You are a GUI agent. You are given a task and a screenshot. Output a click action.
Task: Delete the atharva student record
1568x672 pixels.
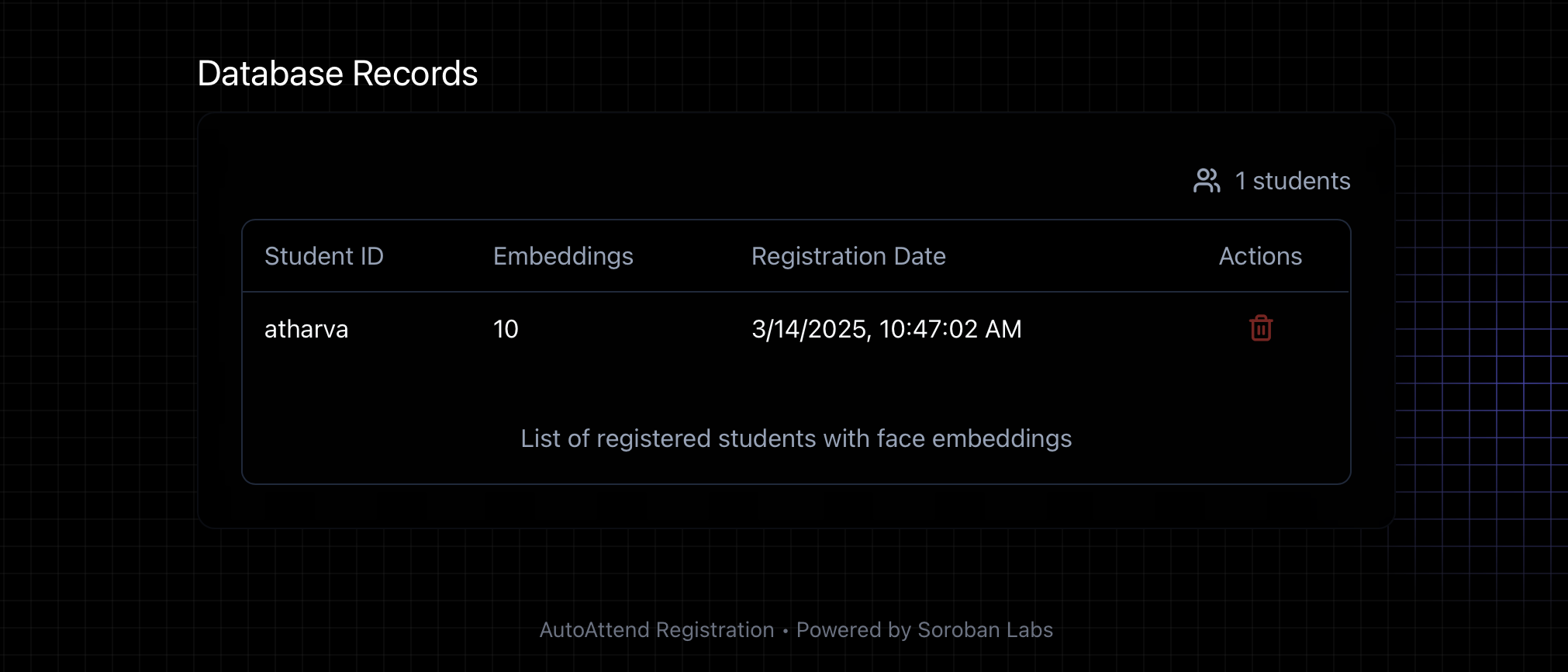[1261, 328]
